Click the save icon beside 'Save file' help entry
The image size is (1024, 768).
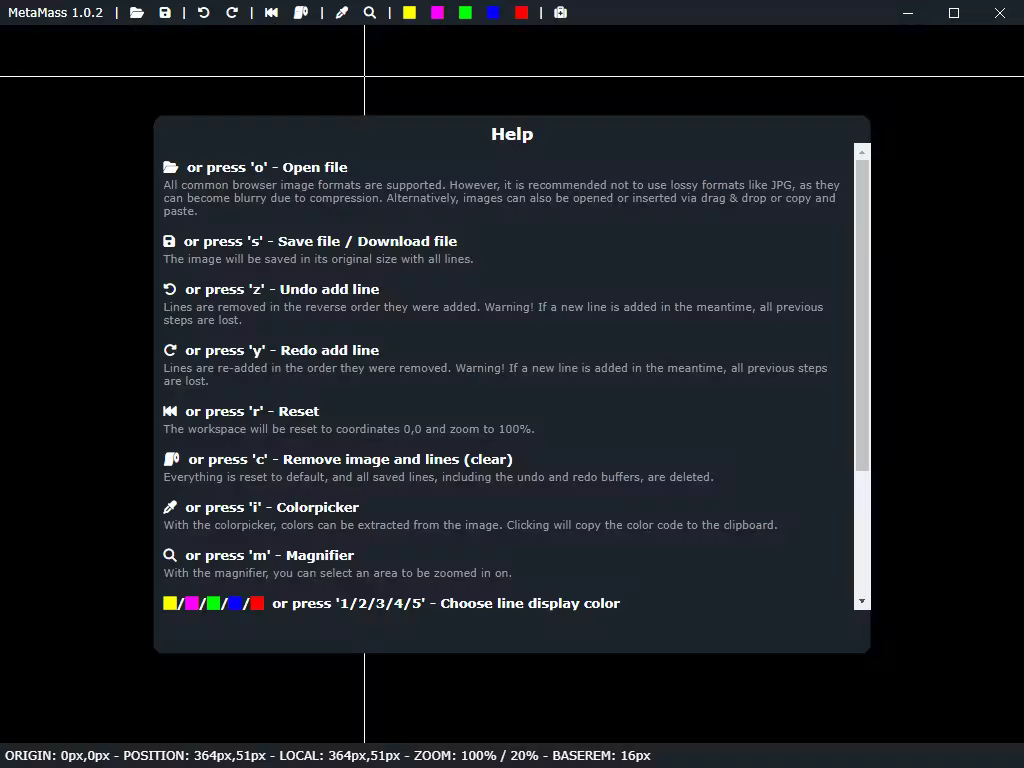tap(170, 241)
